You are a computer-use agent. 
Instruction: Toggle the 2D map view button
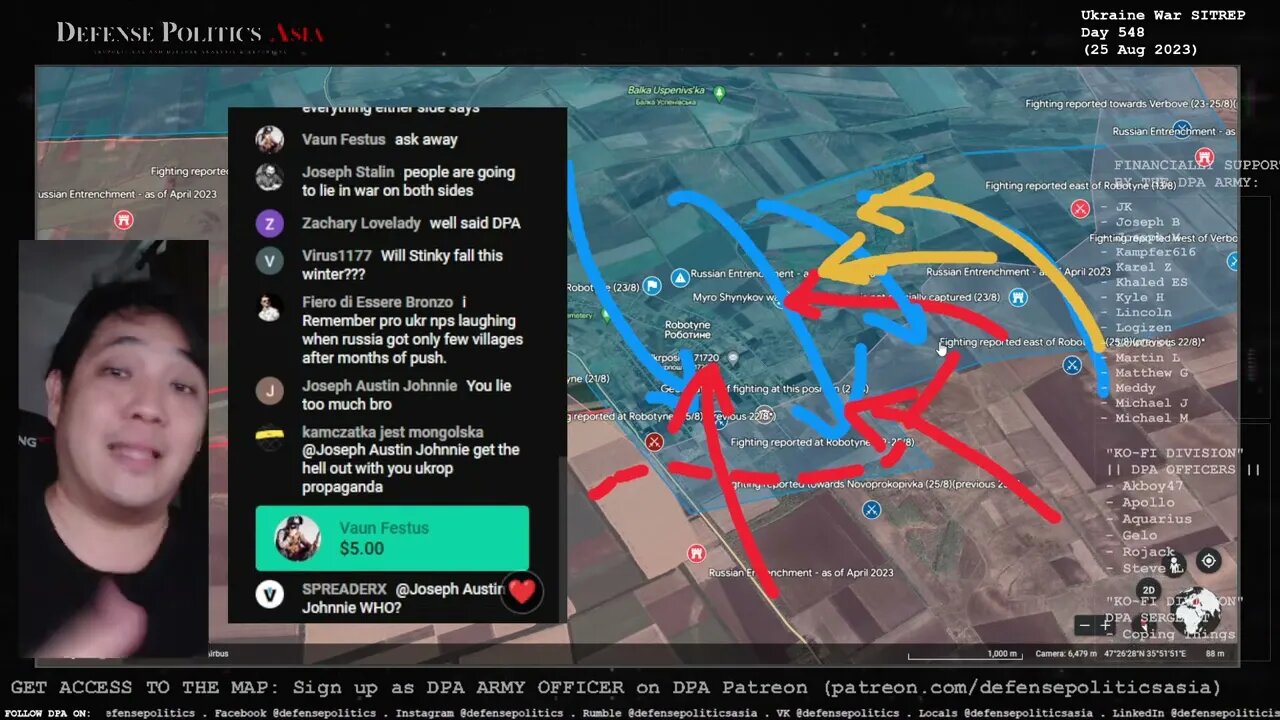pos(1149,591)
